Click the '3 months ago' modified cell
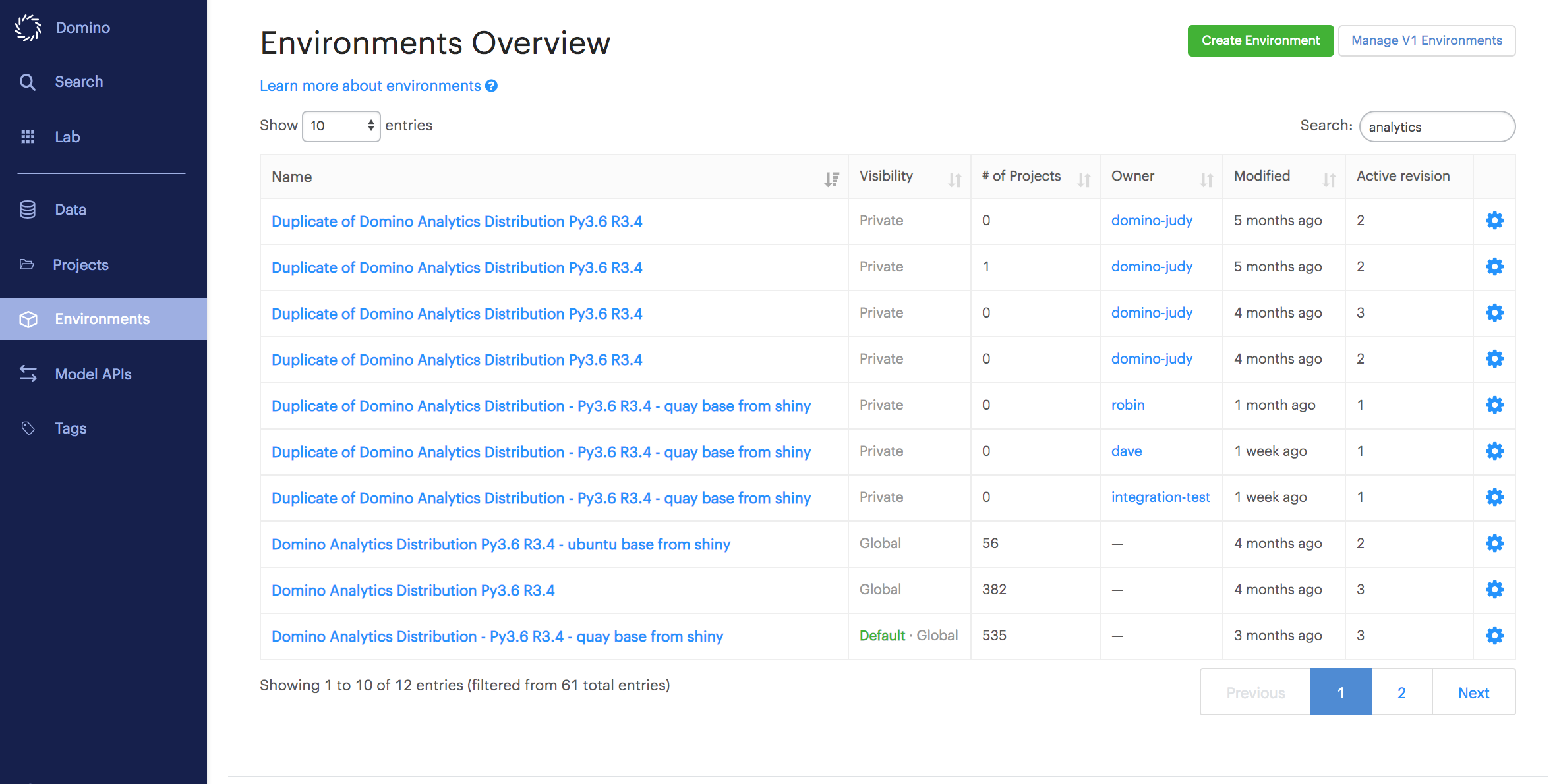Viewport: 1557px width, 784px height. 1278,636
